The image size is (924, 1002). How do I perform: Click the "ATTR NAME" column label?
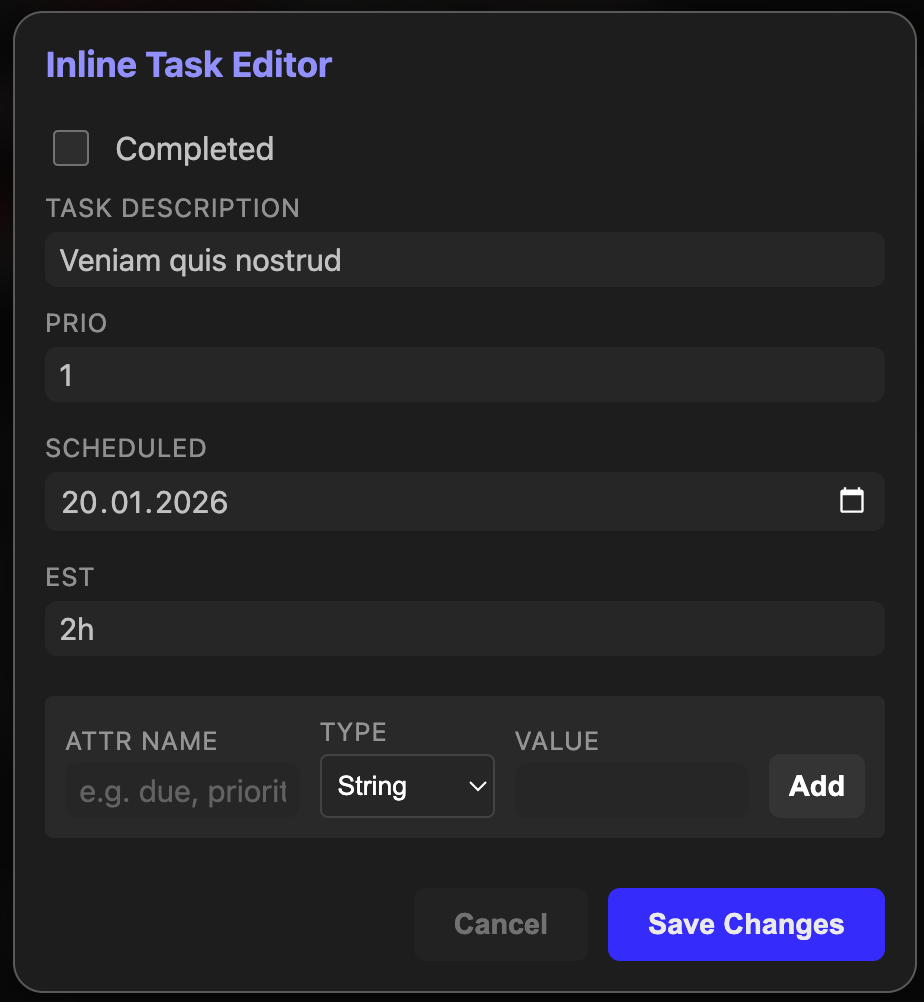[141, 741]
